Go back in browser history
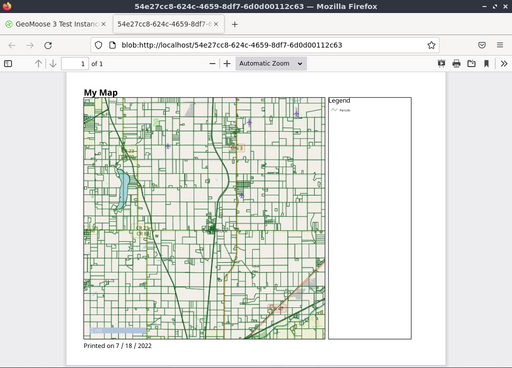This screenshot has height=368, width=512. pos(12,45)
